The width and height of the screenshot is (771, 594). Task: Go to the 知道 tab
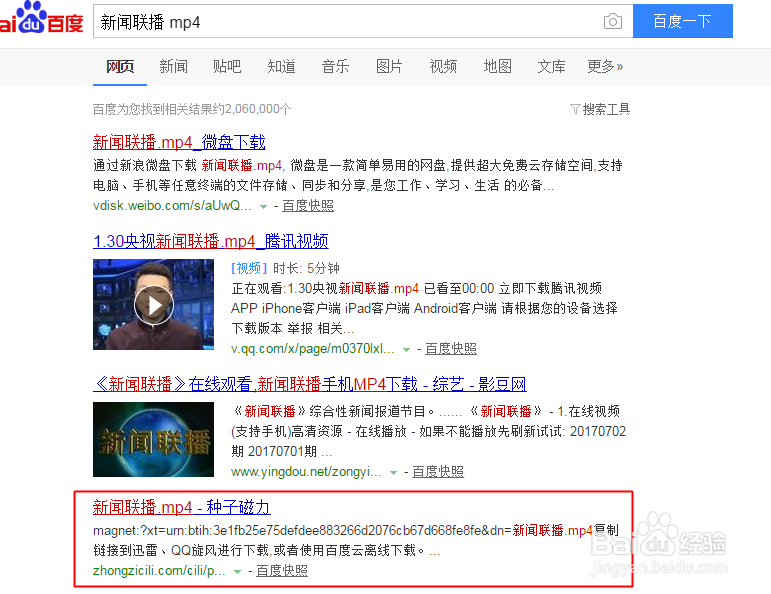(x=281, y=66)
